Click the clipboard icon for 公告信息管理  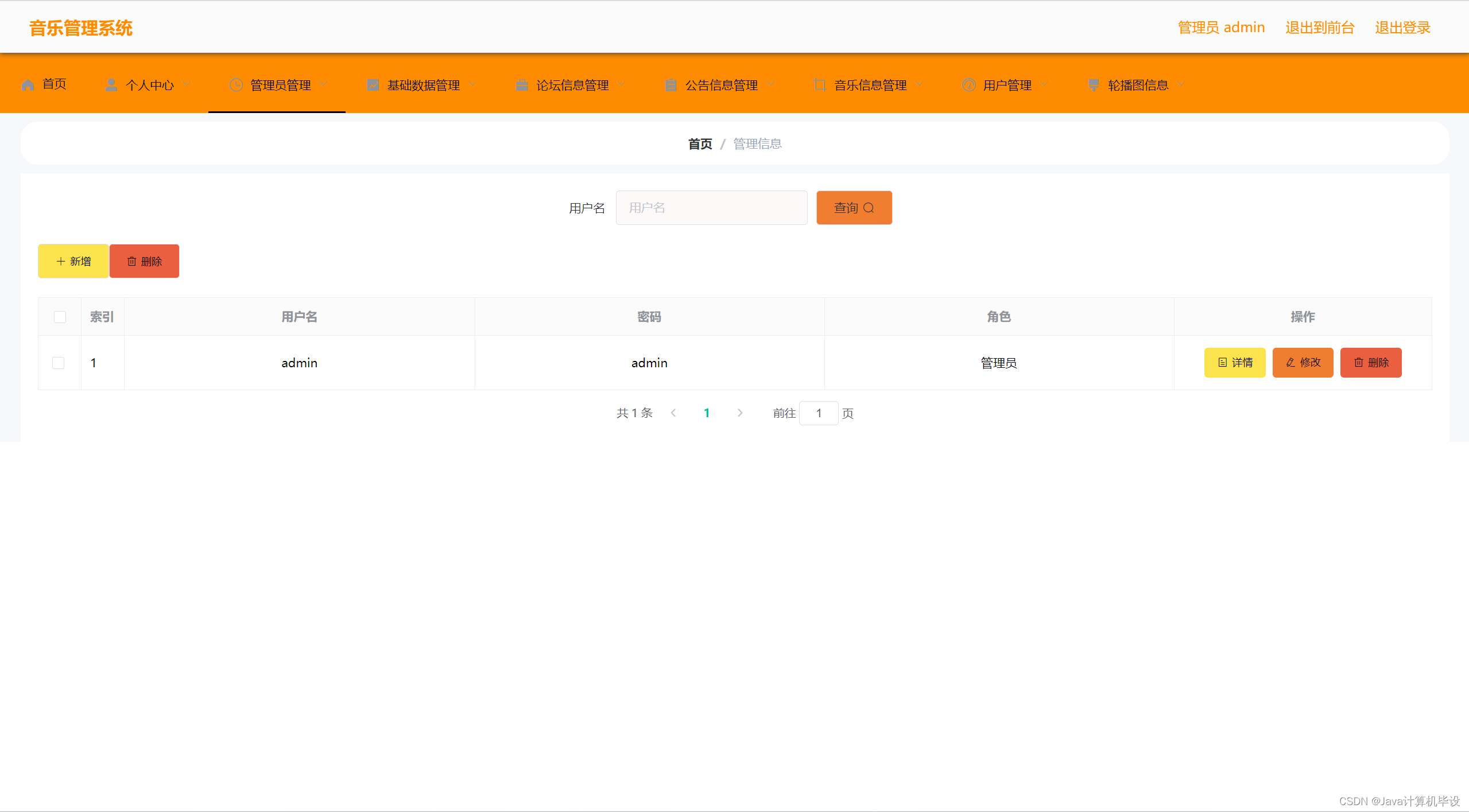(670, 85)
